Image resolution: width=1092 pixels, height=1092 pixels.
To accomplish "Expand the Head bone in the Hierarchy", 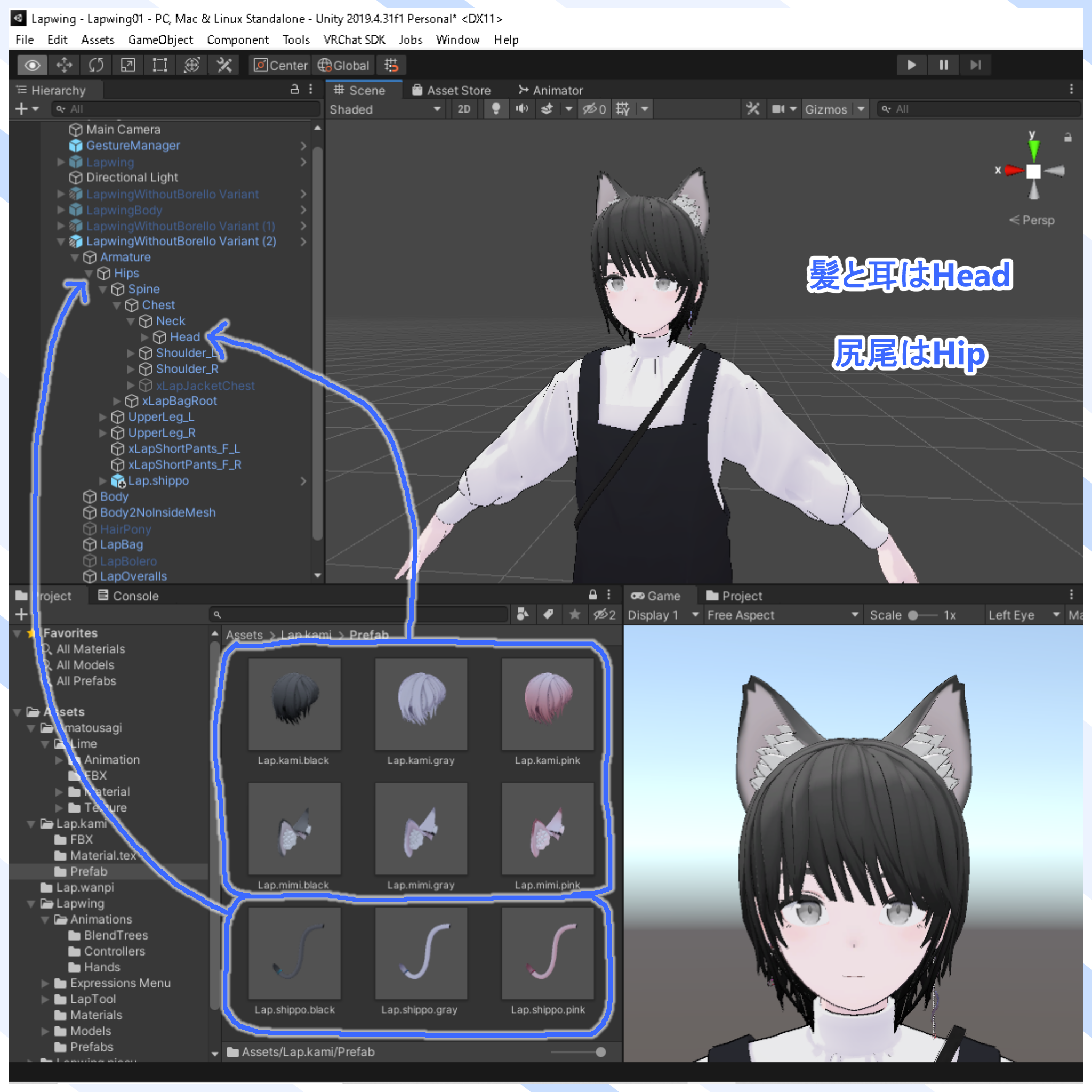I will coord(146,337).
